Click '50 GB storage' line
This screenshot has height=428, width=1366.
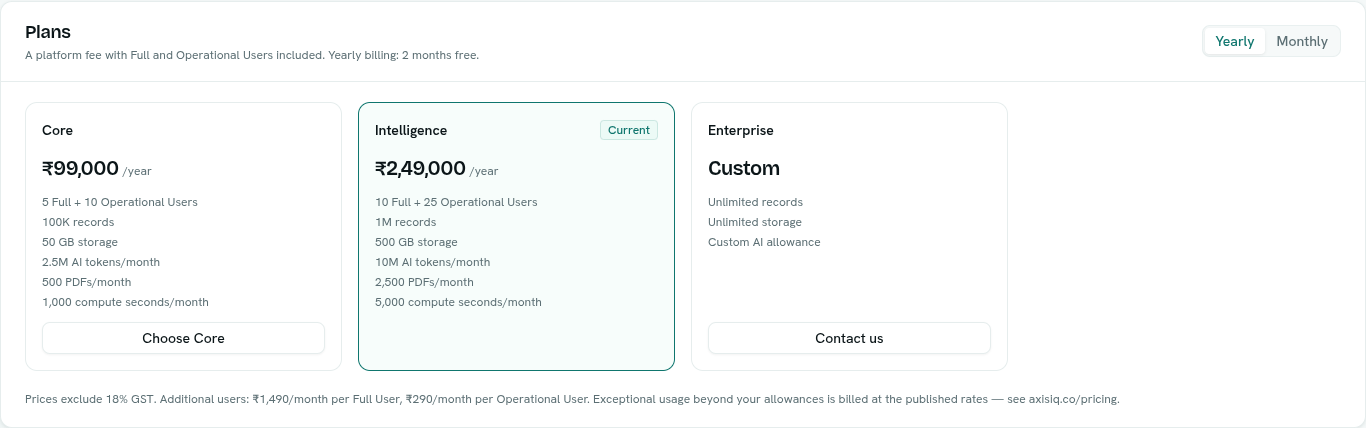[x=80, y=242]
